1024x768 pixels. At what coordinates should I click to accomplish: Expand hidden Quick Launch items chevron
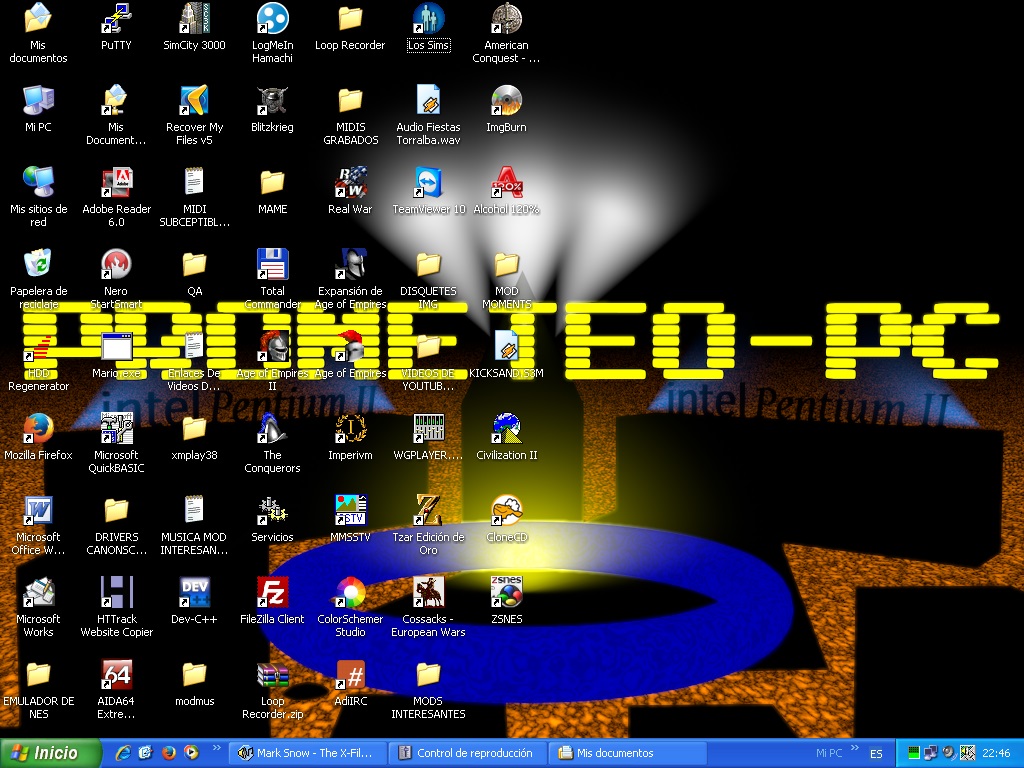tap(217, 748)
